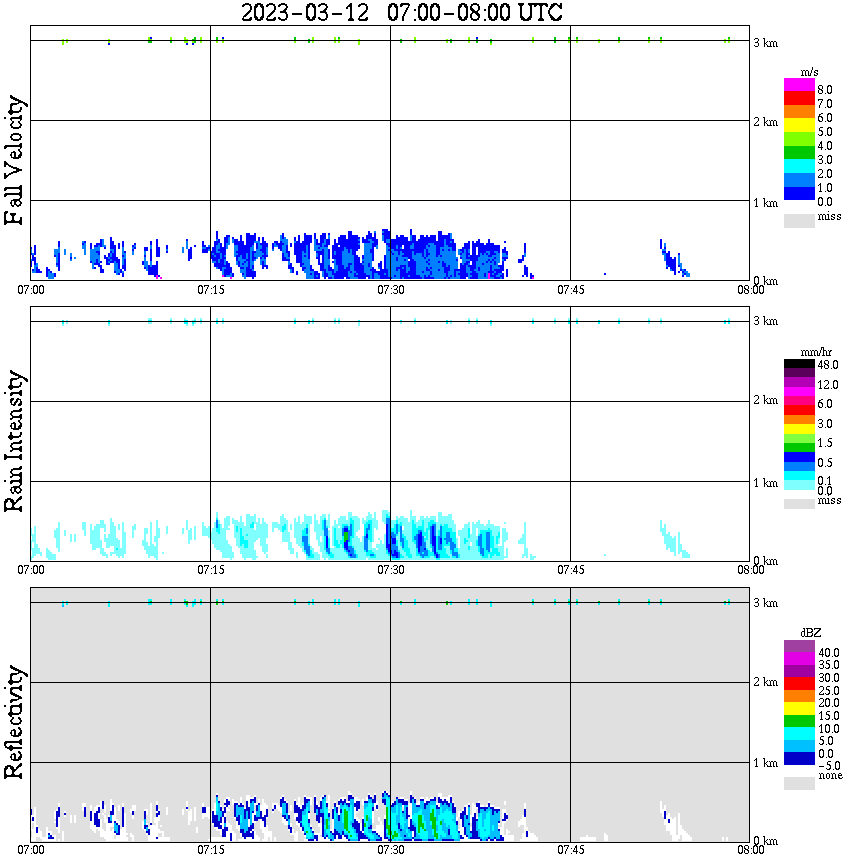Click the '2 km' height label of the Fall Velocity plot
This screenshot has width=850, height=868.
click(765, 122)
